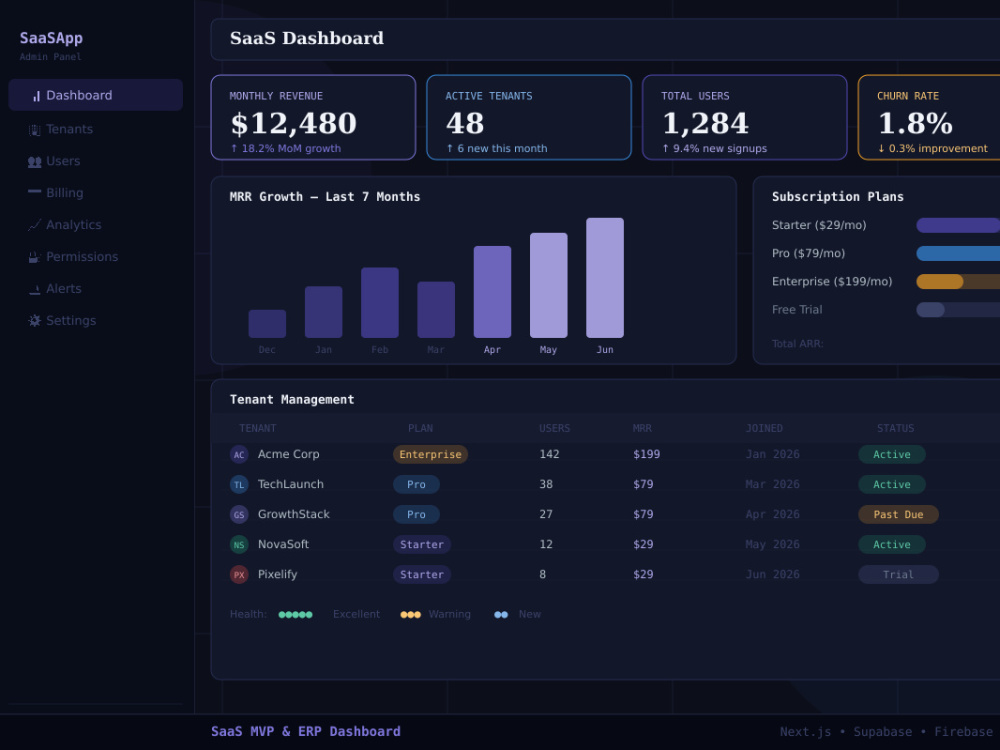The height and width of the screenshot is (750, 1000).
Task: Click the Starter plan progress bar
Action: point(958,225)
